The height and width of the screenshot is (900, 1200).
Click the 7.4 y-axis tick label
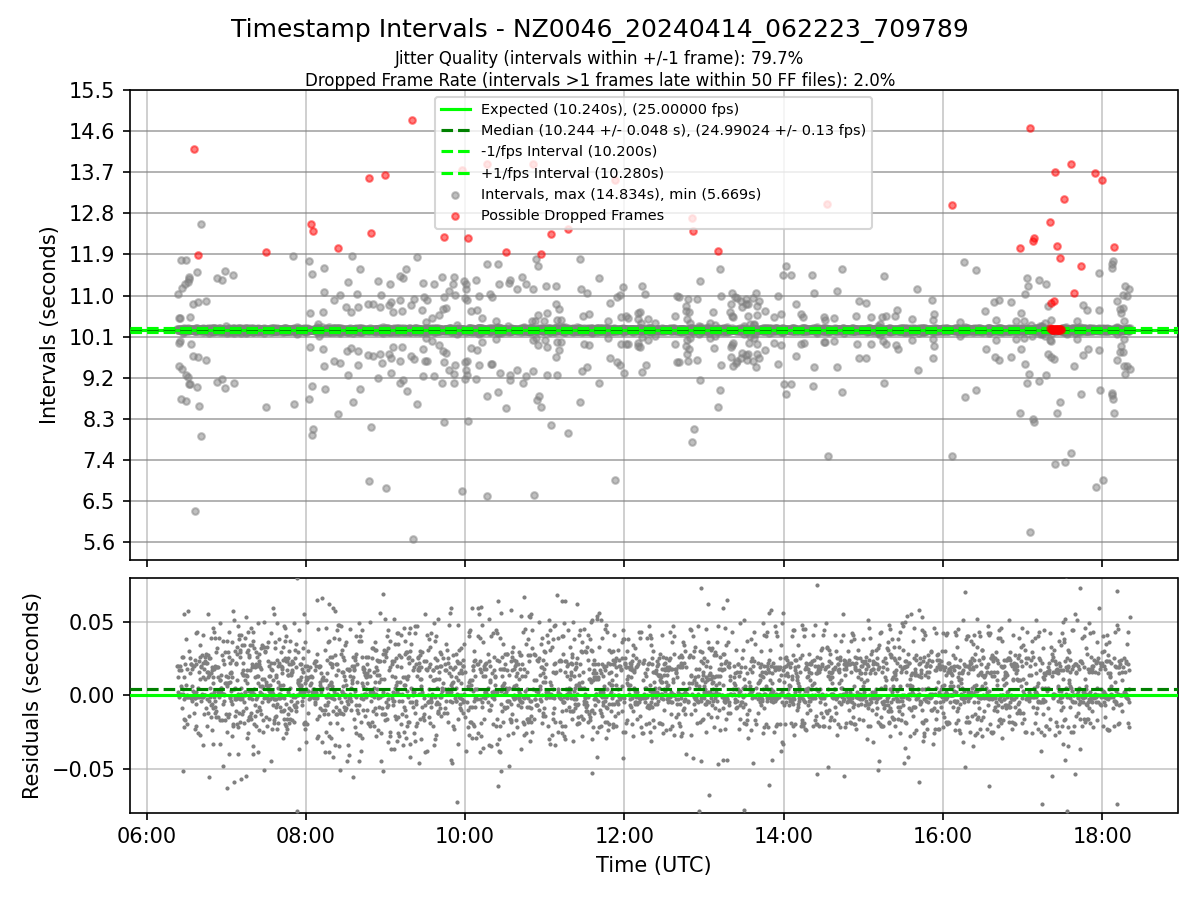click(100, 460)
